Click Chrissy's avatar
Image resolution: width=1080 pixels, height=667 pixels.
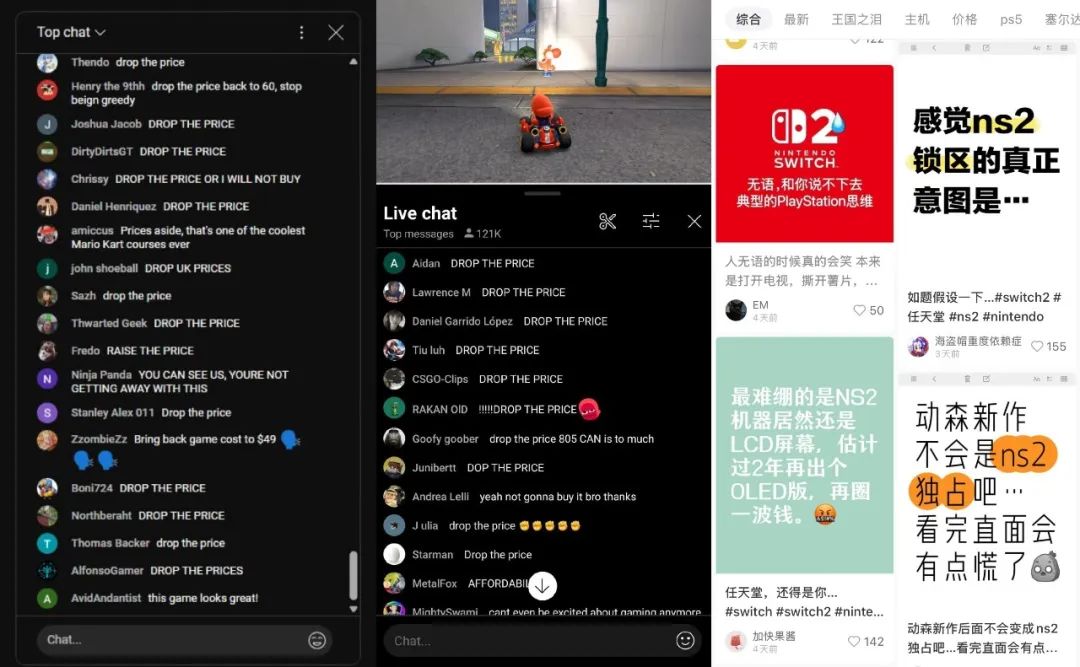(47, 179)
